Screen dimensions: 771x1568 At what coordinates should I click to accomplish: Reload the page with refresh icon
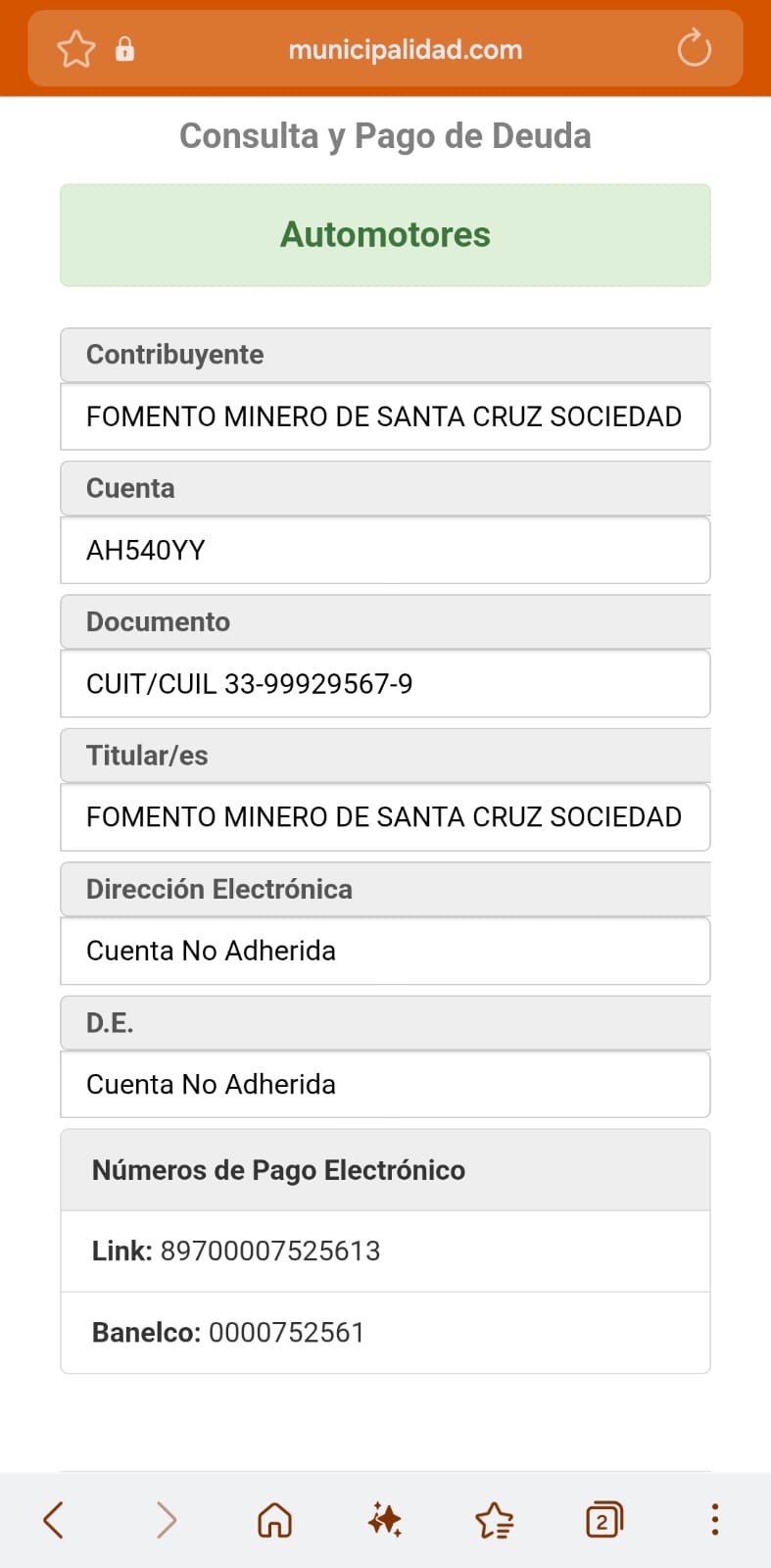(694, 48)
